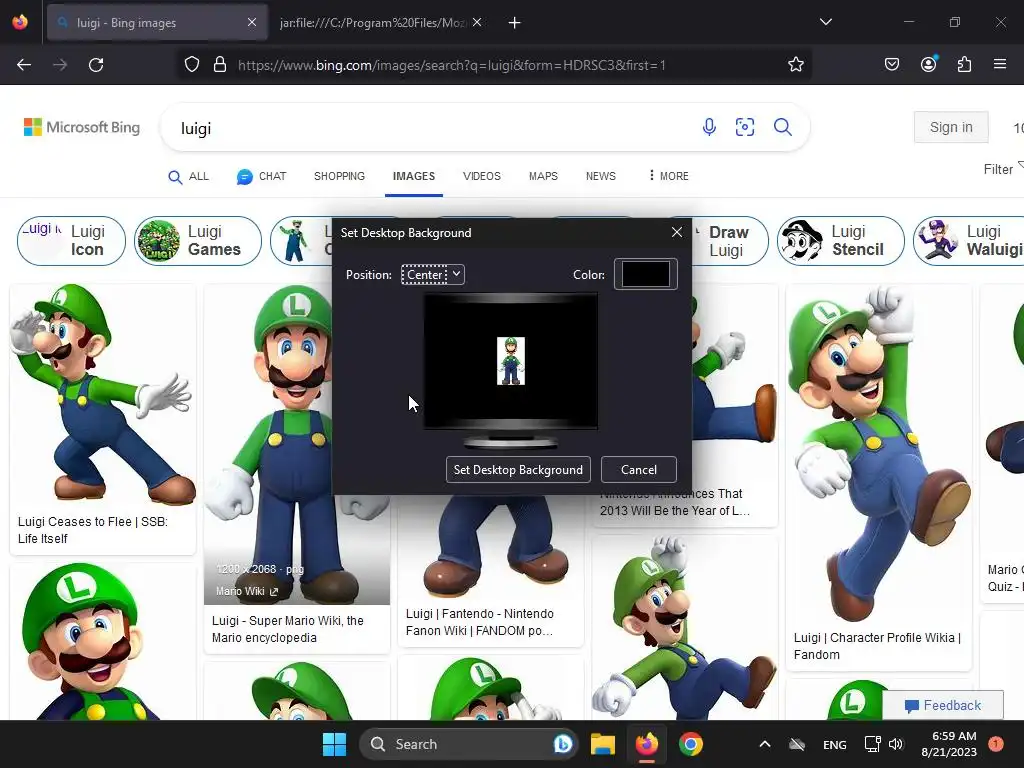Screen dimensions: 1024x768
Task: Show hidden system tray icons
Action: coord(765,744)
